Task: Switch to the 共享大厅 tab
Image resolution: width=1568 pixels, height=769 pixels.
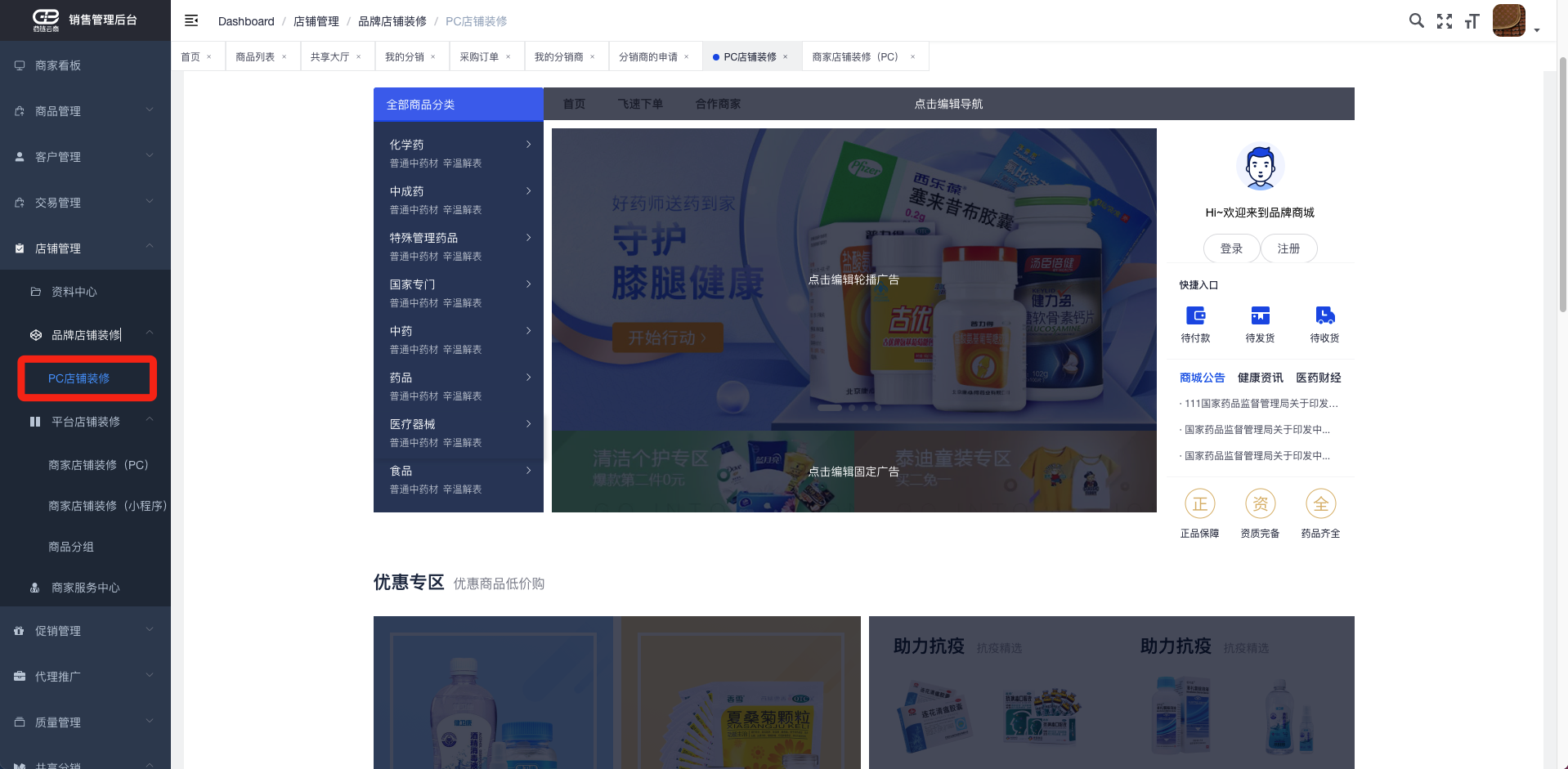Action: tap(329, 57)
